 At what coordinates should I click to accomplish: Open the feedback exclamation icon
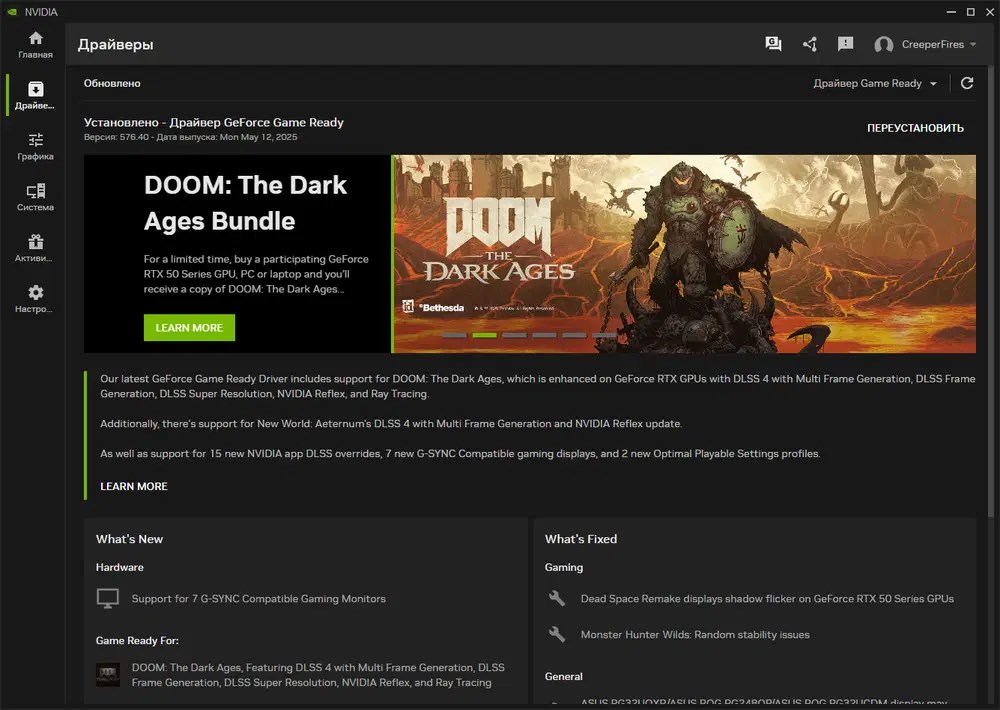pos(846,44)
